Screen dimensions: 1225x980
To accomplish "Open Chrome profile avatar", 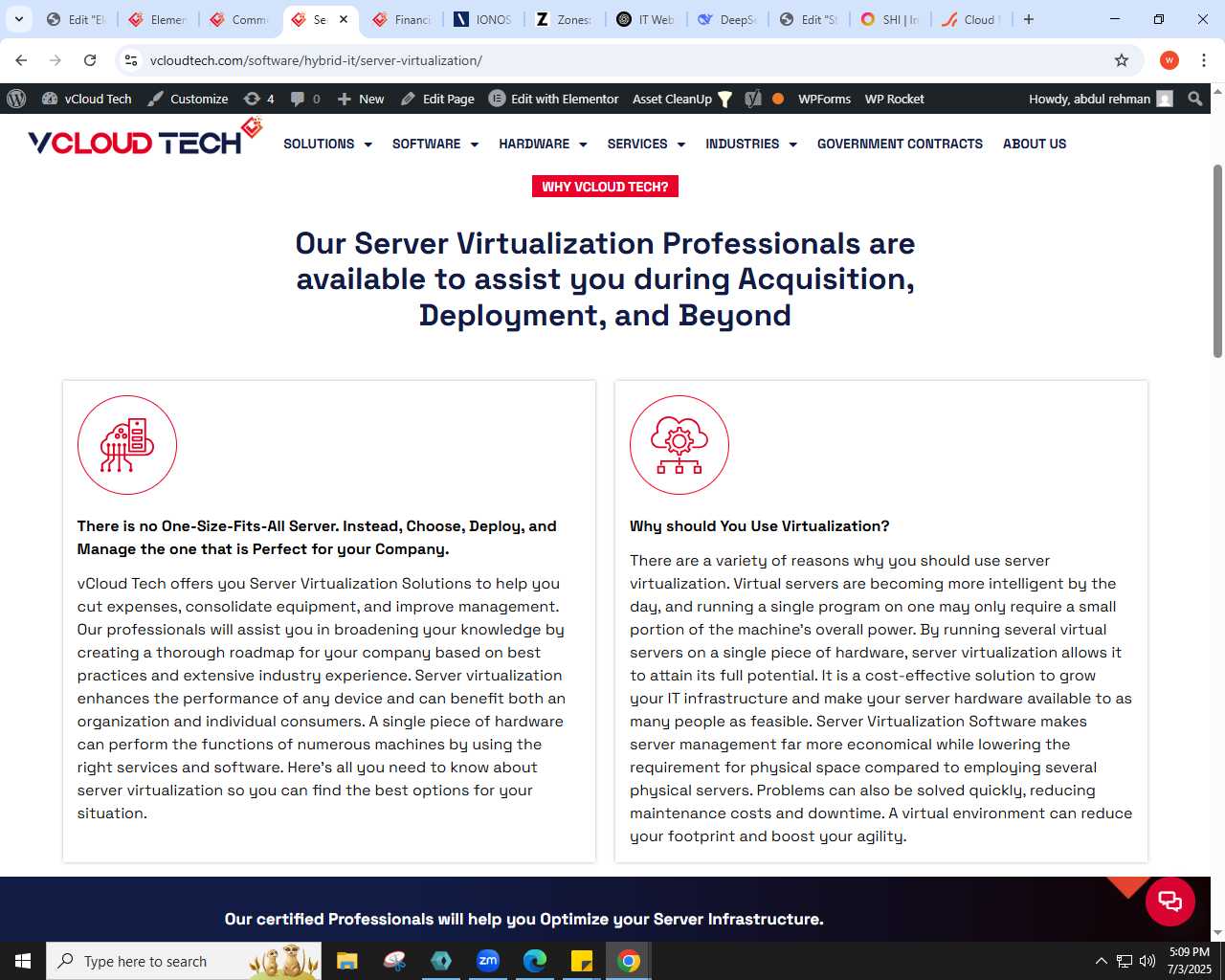I will pyautogui.click(x=1169, y=60).
